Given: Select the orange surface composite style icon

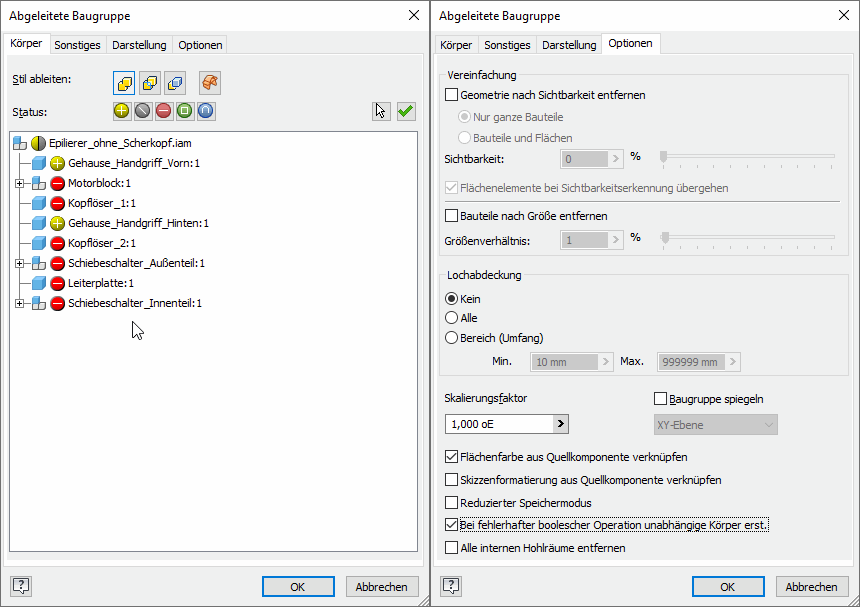Looking at the screenshot, I should click(210, 83).
